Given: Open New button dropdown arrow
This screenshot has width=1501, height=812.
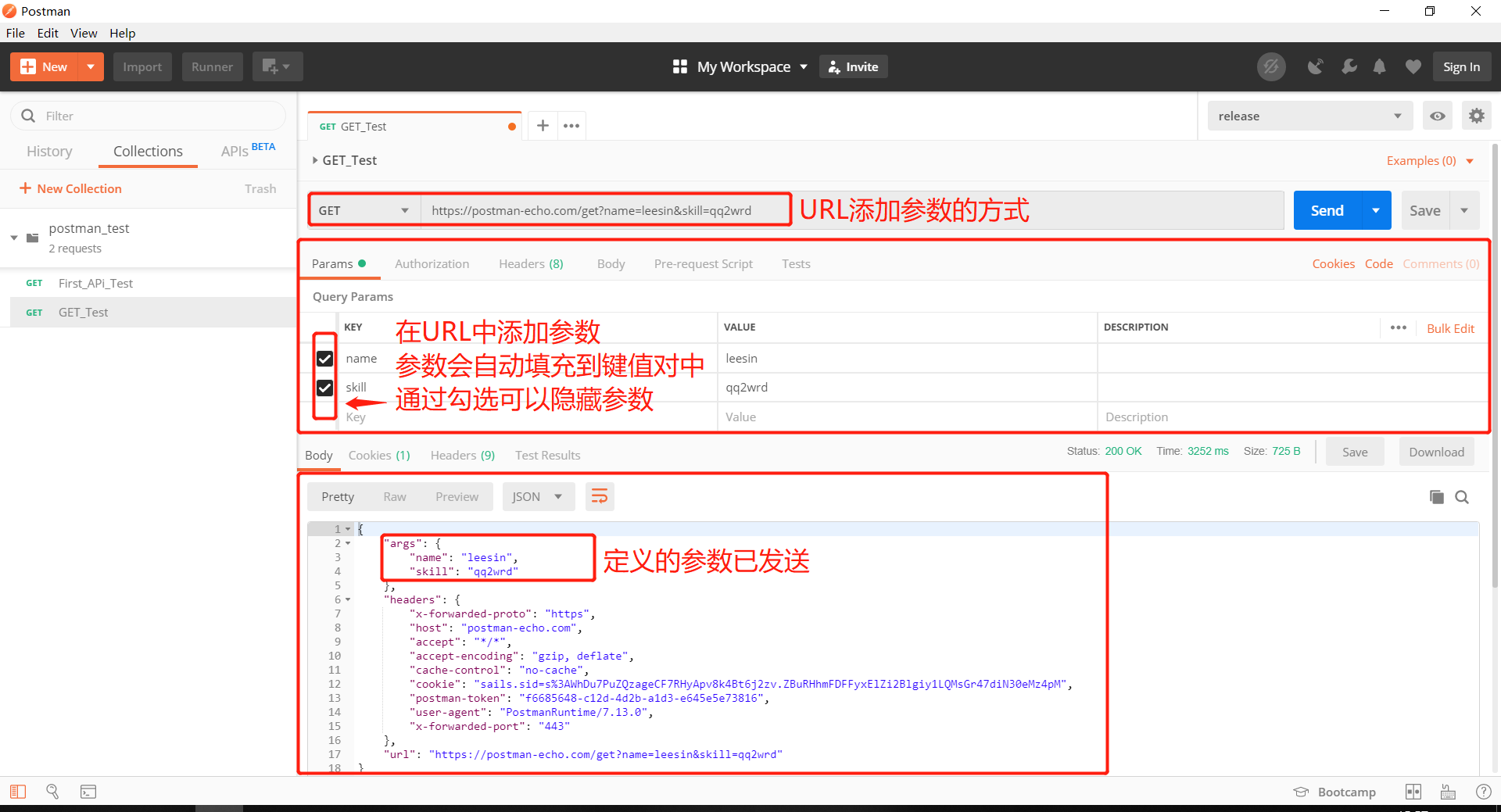Looking at the screenshot, I should 91,67.
